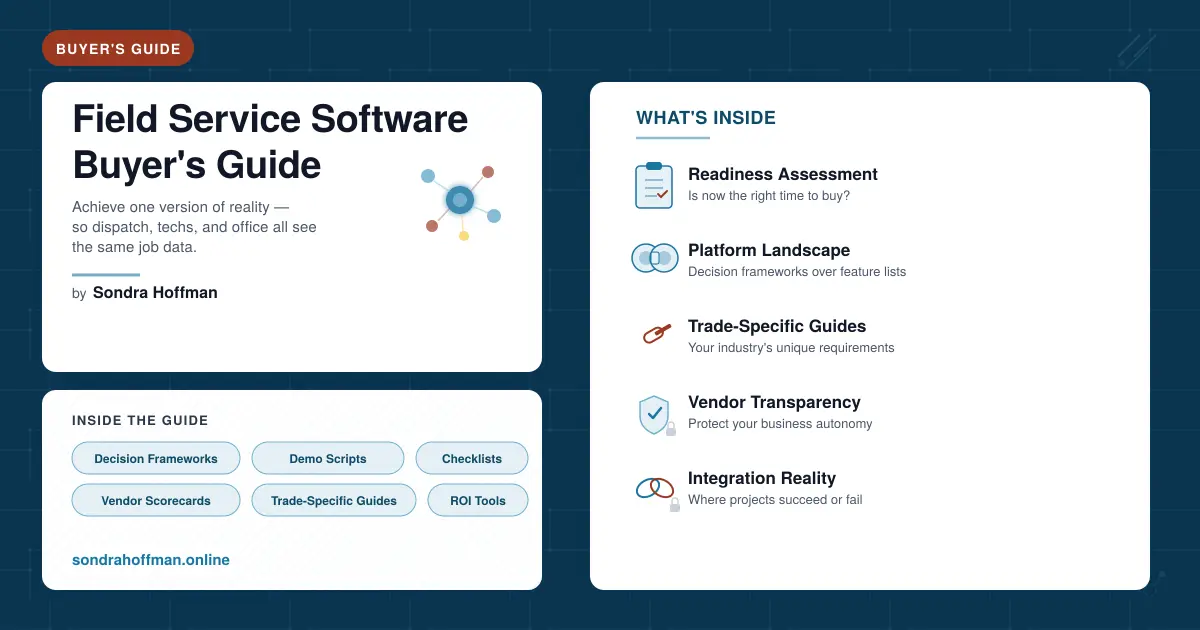Select the Demo Scripts pill

tap(328, 458)
